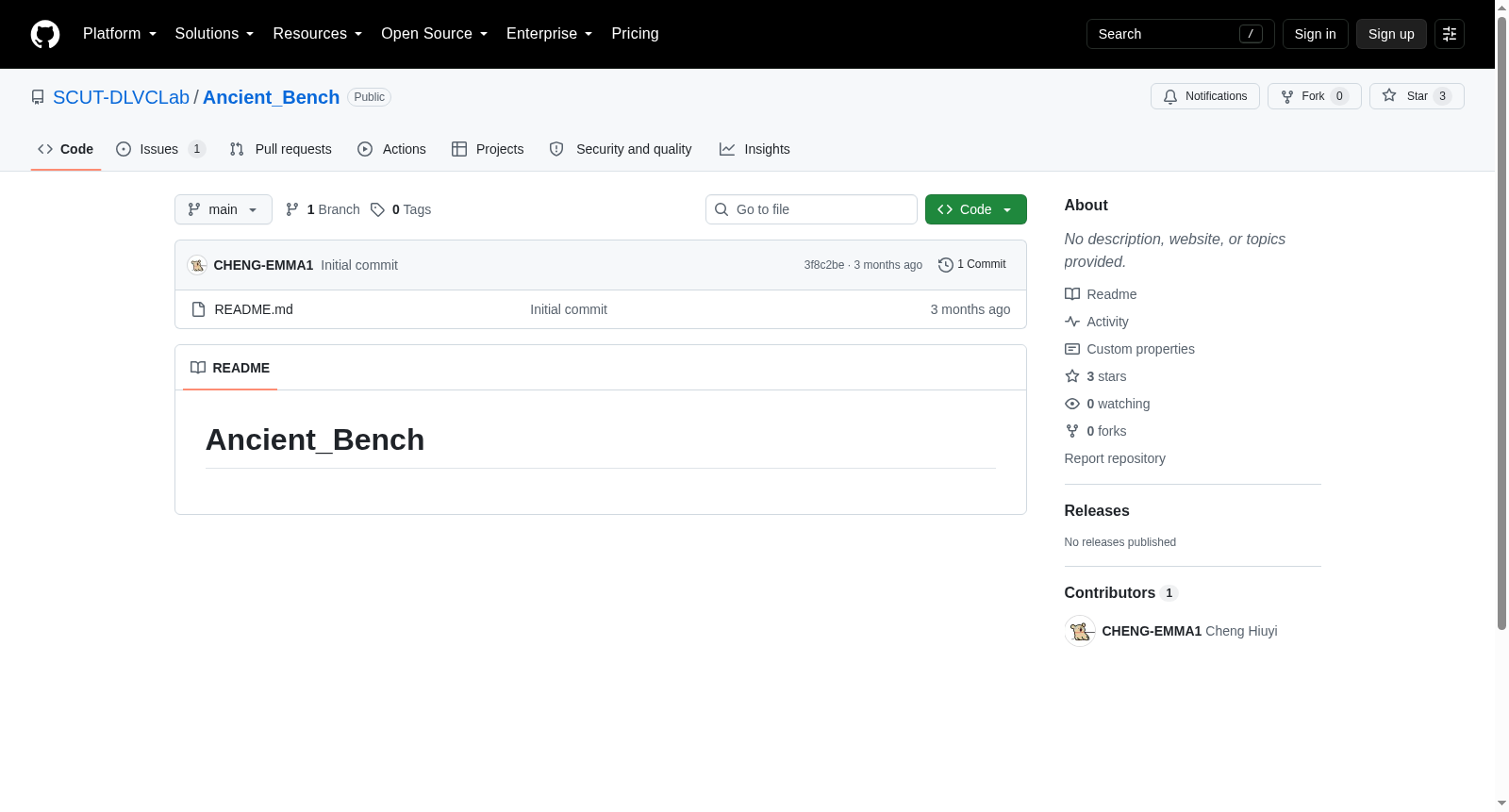The height and width of the screenshot is (812, 1509).
Task: Open the Projects tab
Action: (x=488, y=149)
